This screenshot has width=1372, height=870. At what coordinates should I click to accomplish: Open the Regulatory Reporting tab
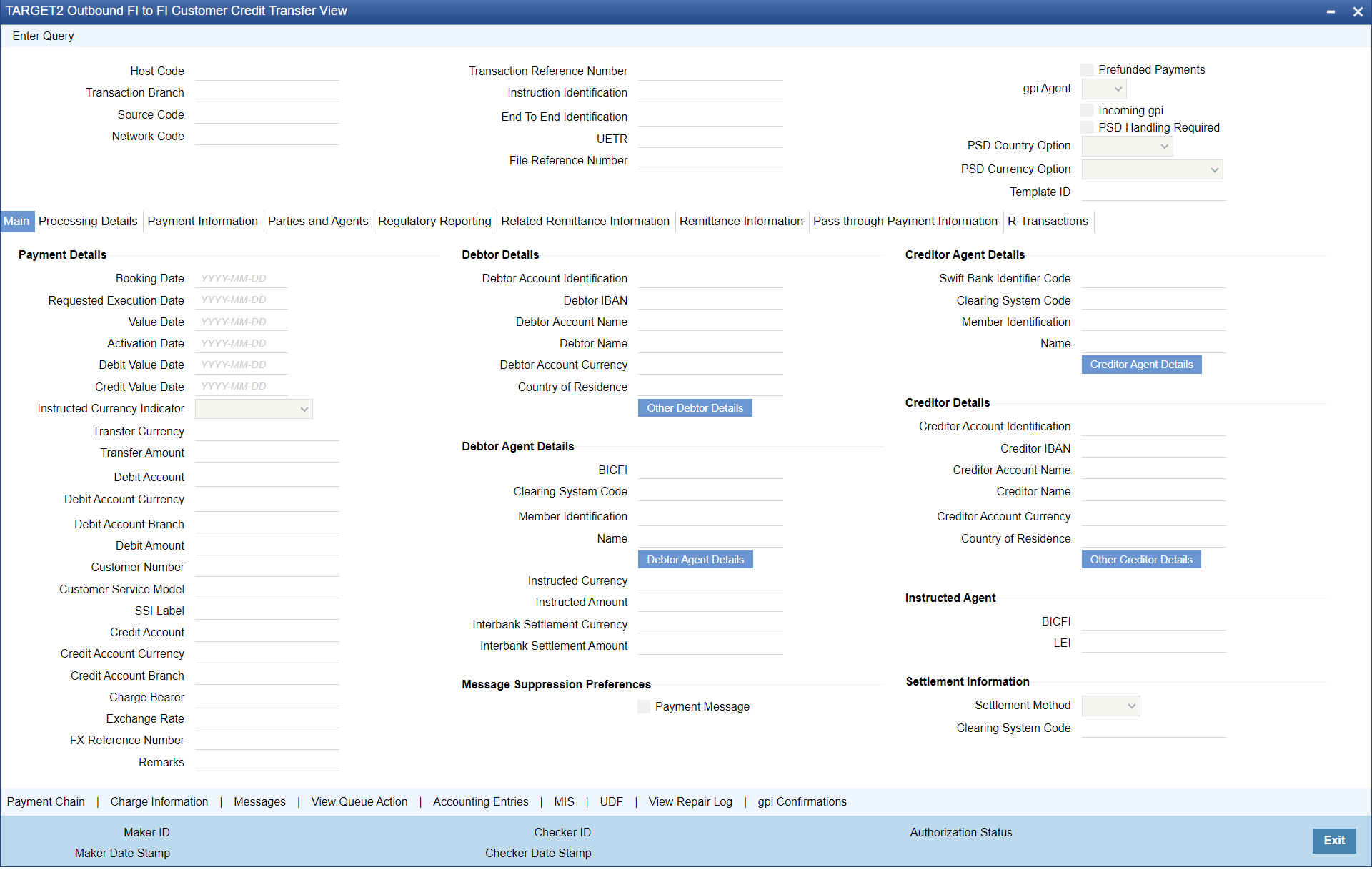coord(434,222)
